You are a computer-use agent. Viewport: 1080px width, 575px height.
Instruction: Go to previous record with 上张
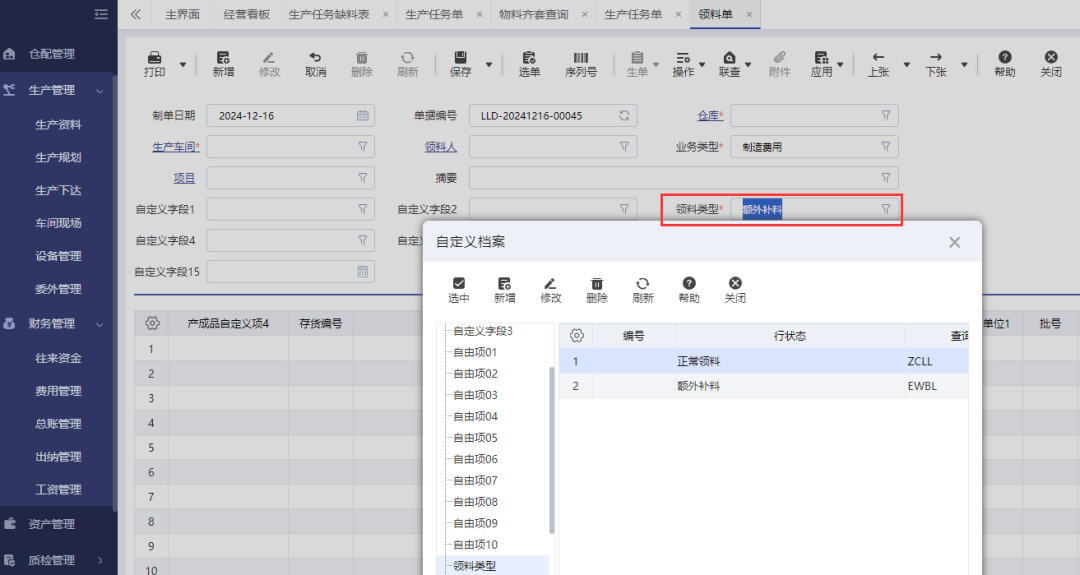click(878, 64)
